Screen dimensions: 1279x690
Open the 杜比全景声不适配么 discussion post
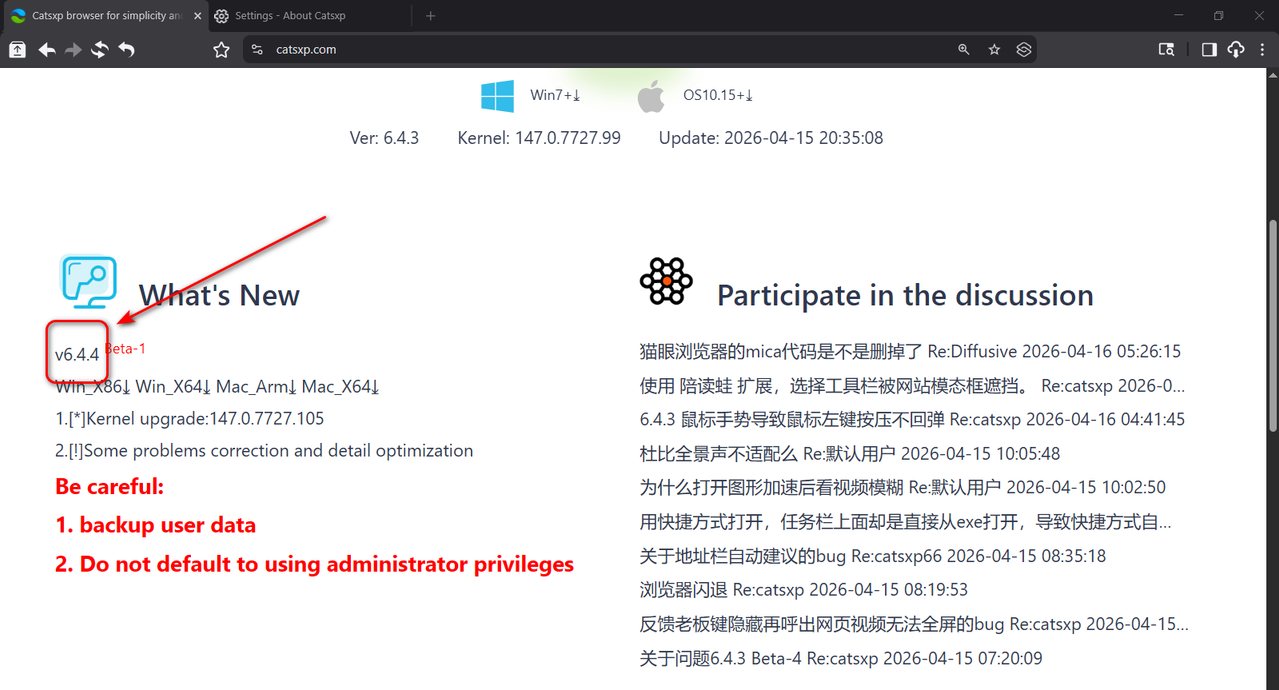click(x=850, y=454)
